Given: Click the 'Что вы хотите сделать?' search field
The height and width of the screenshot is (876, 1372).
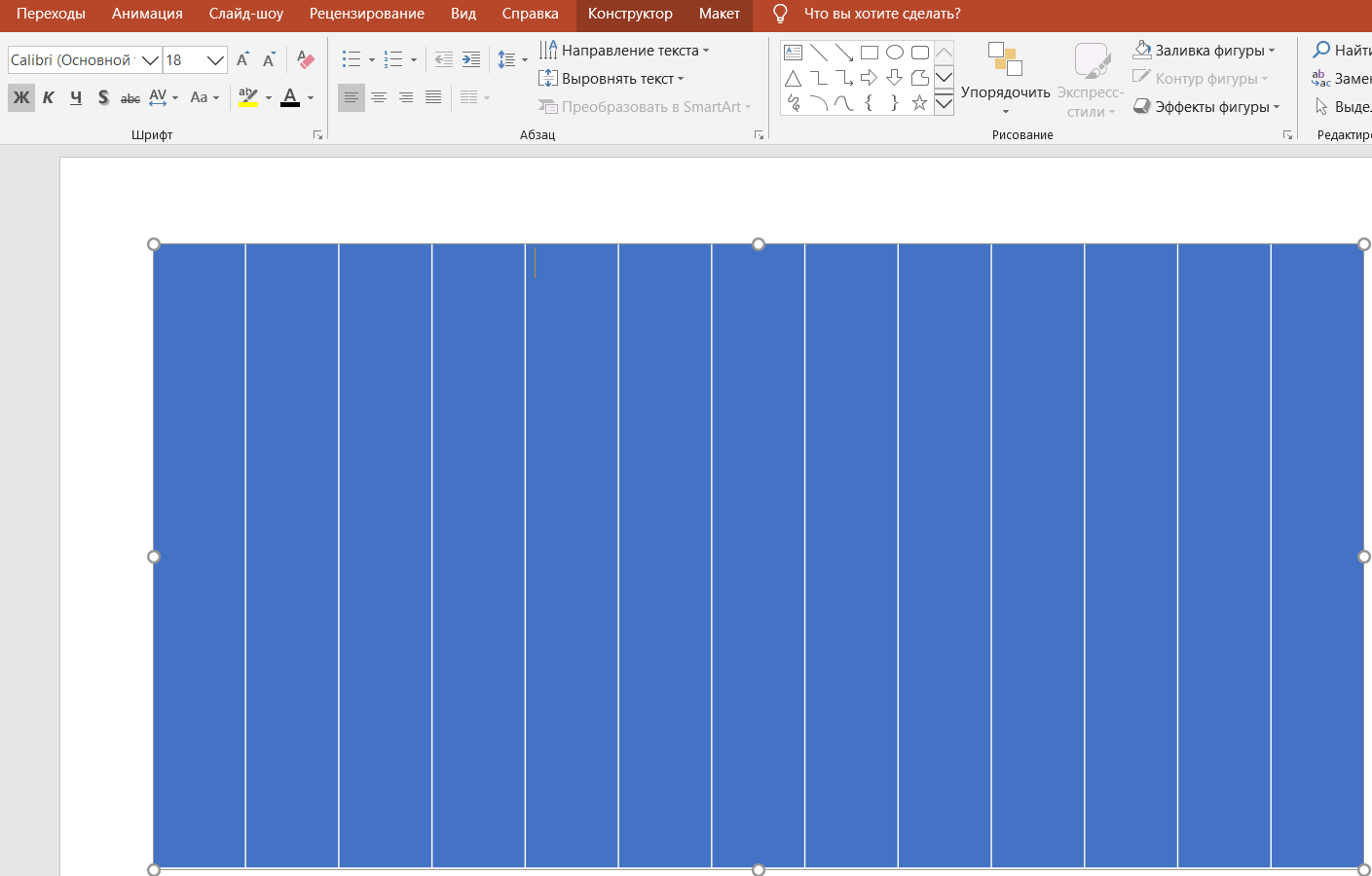Looking at the screenshot, I should [x=881, y=14].
